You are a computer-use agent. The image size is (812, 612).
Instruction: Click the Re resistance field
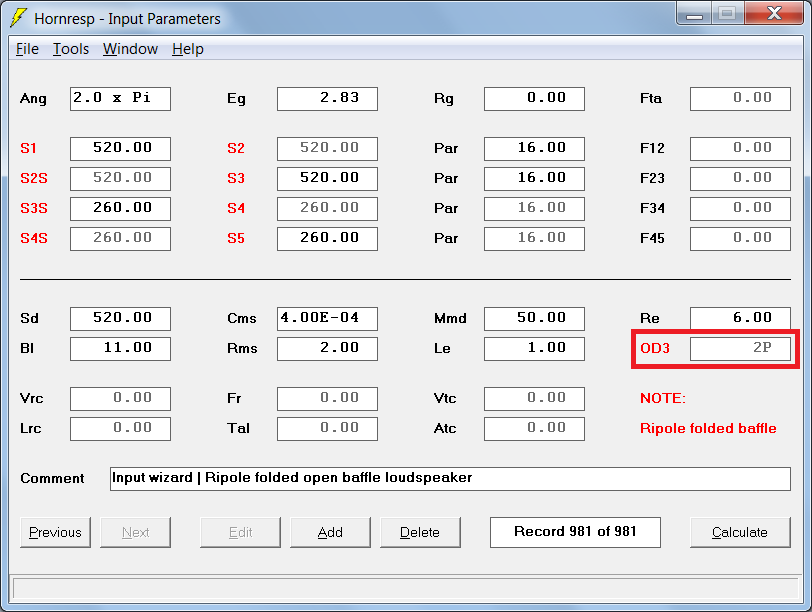741,319
